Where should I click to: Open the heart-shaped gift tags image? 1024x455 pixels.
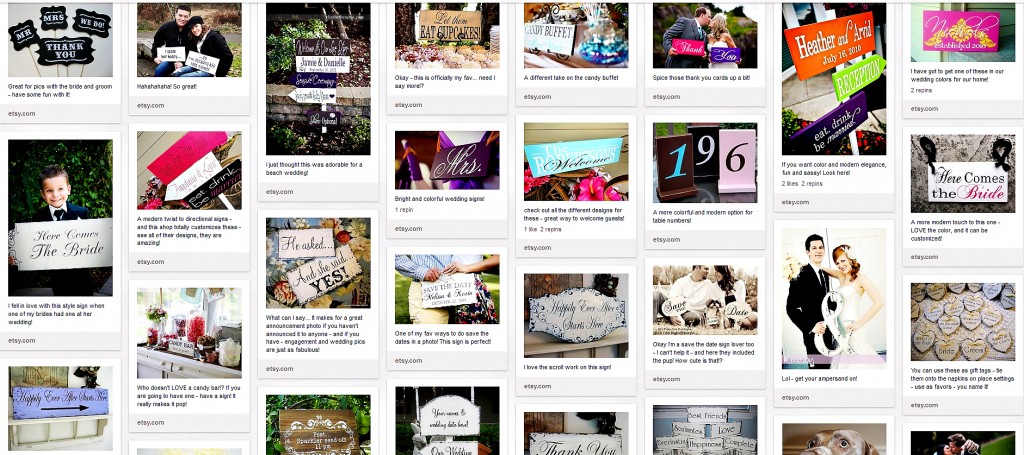click(x=963, y=322)
